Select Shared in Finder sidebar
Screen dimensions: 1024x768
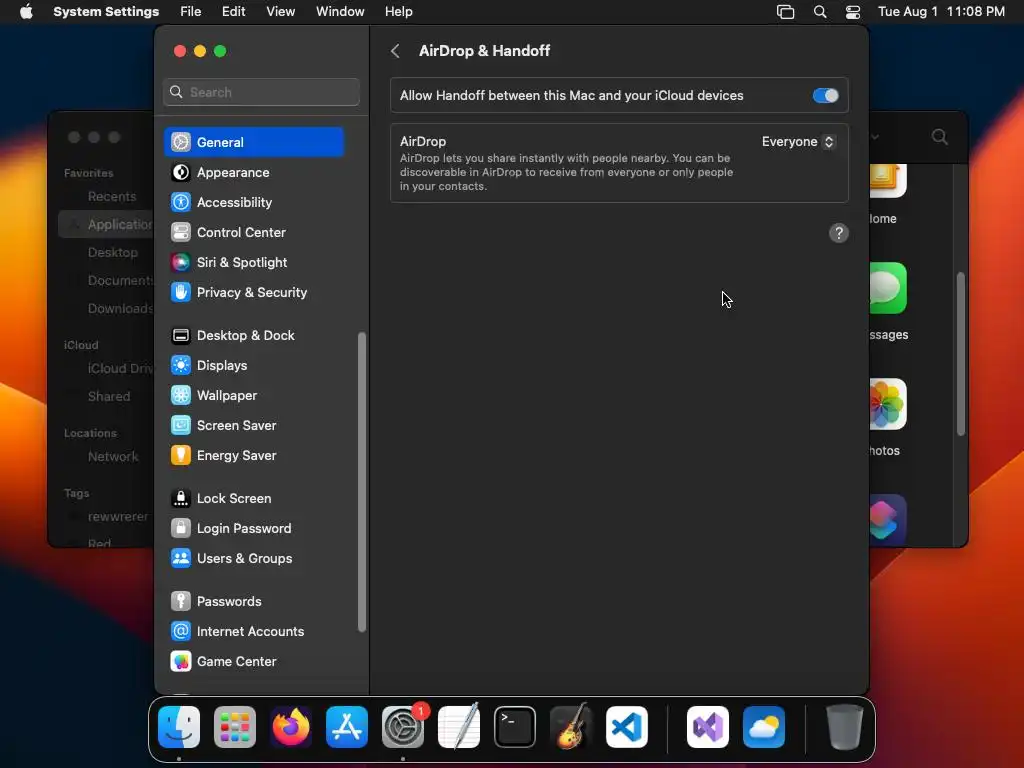point(109,396)
